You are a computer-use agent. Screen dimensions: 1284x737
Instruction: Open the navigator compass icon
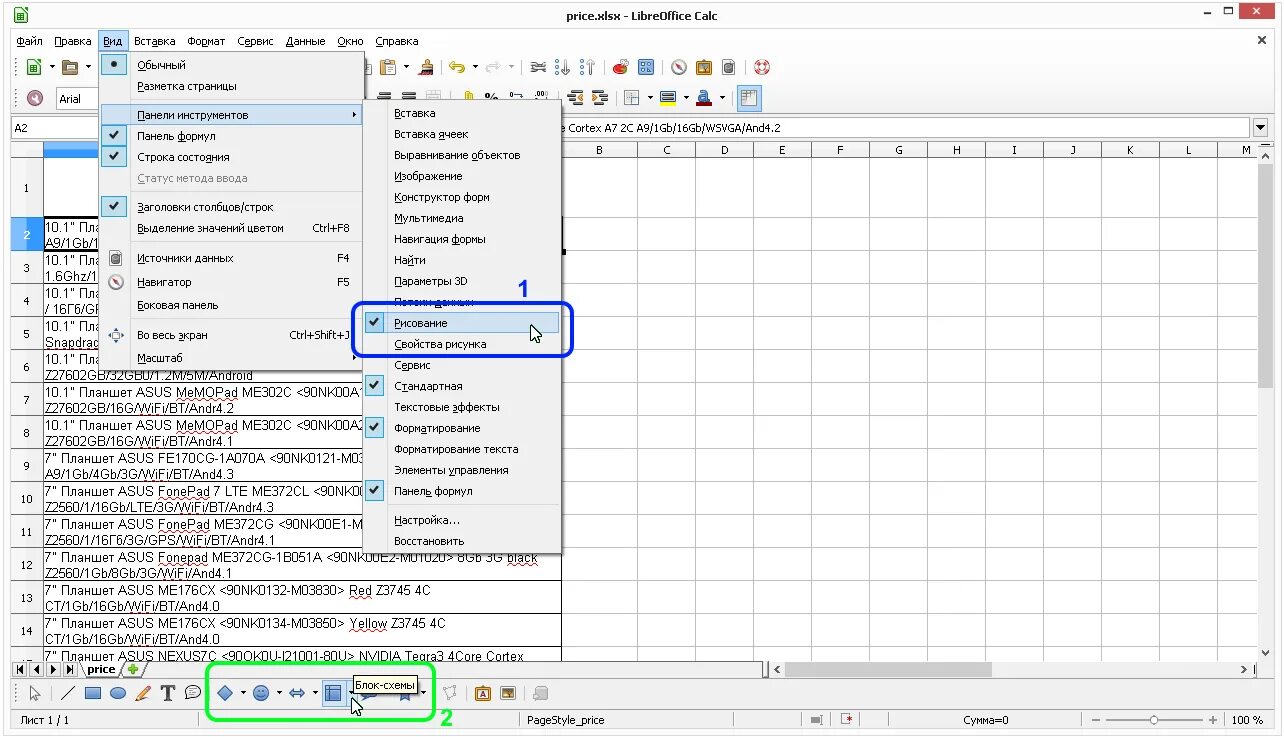click(679, 67)
